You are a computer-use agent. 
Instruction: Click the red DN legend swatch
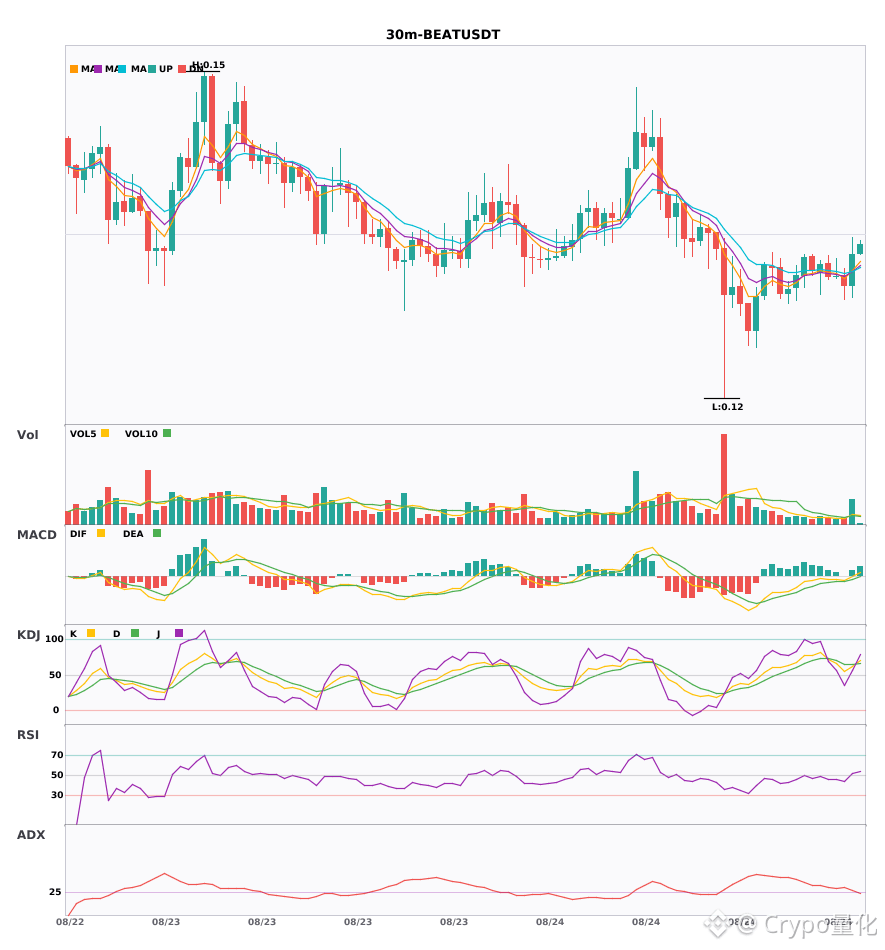click(182, 69)
